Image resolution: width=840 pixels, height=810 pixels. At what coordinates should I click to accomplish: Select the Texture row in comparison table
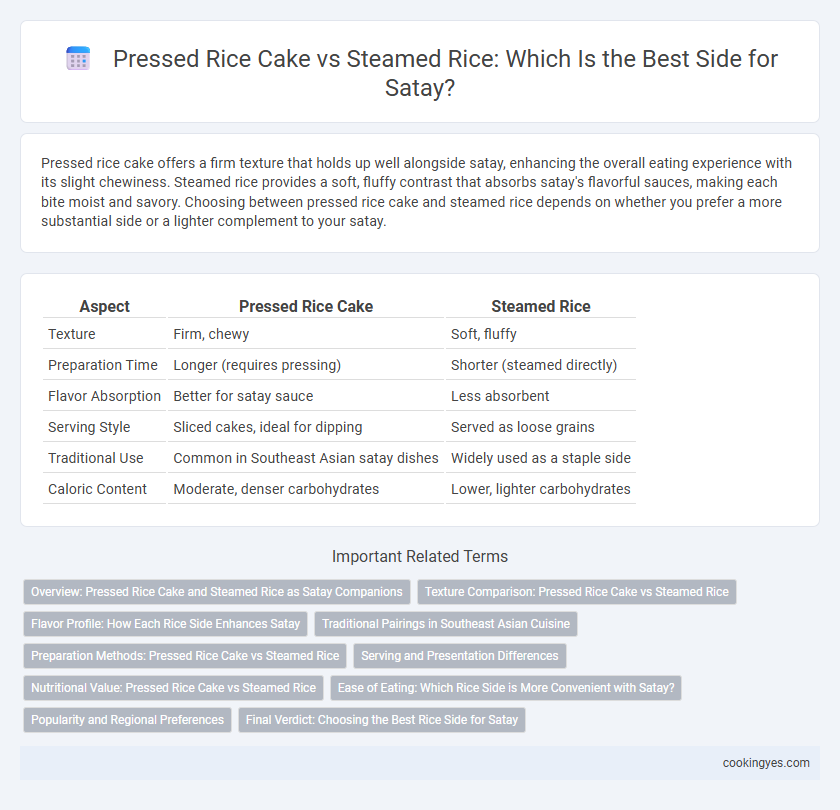(x=339, y=334)
